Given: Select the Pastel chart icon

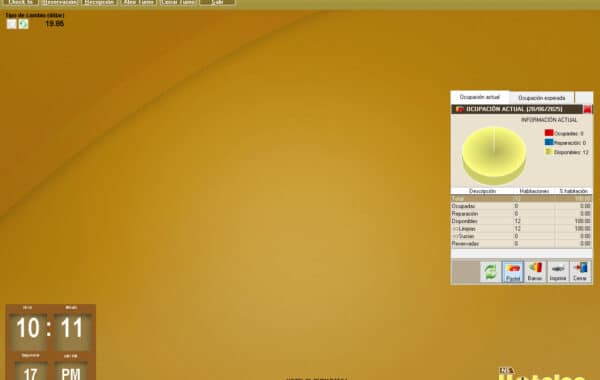Looking at the screenshot, I should click(x=513, y=272).
